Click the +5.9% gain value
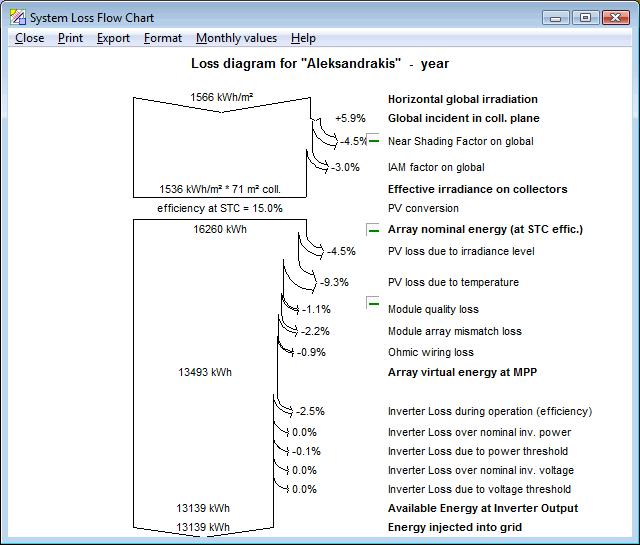 pos(350,118)
